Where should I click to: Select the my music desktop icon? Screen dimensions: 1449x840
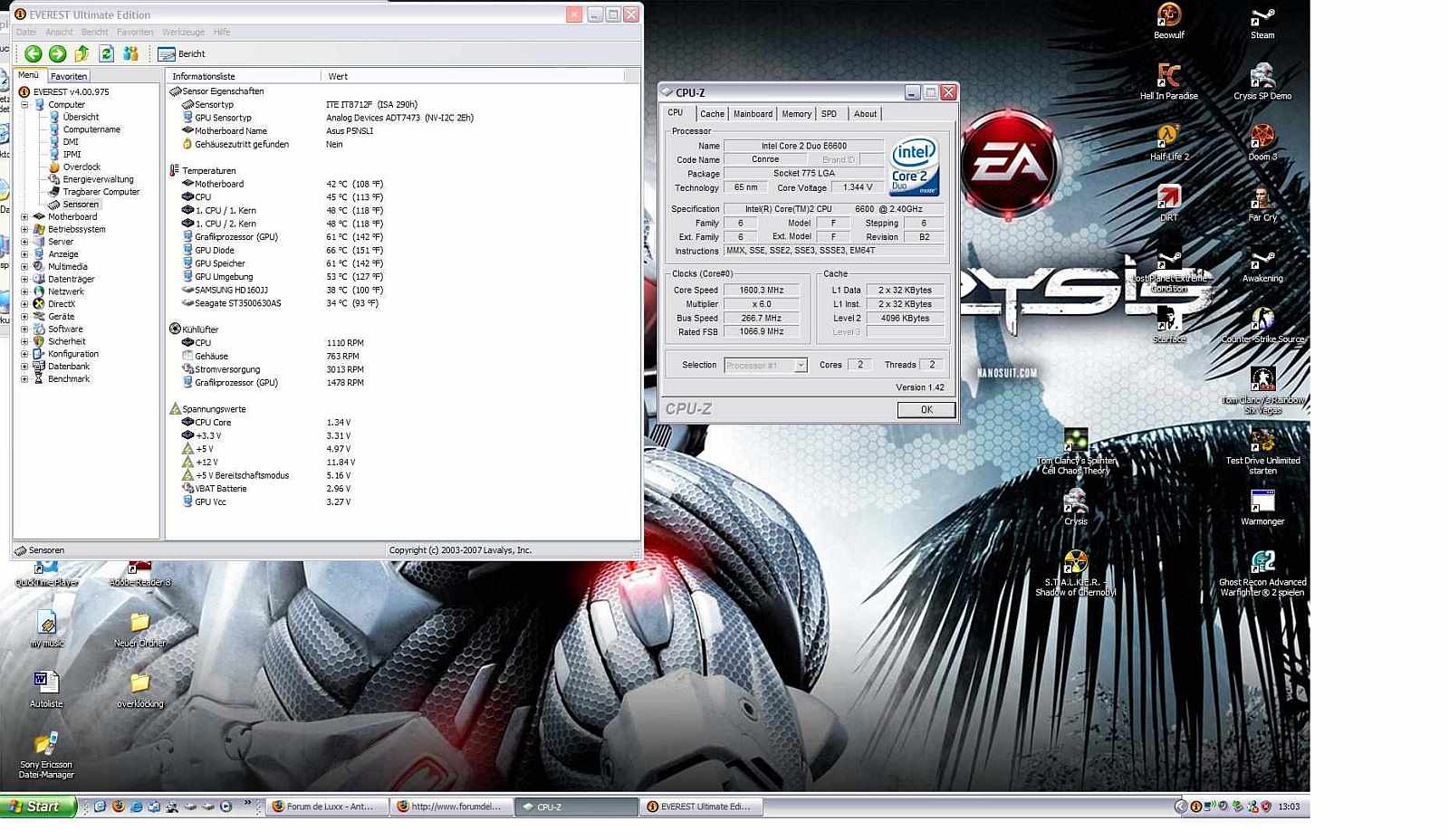click(47, 629)
